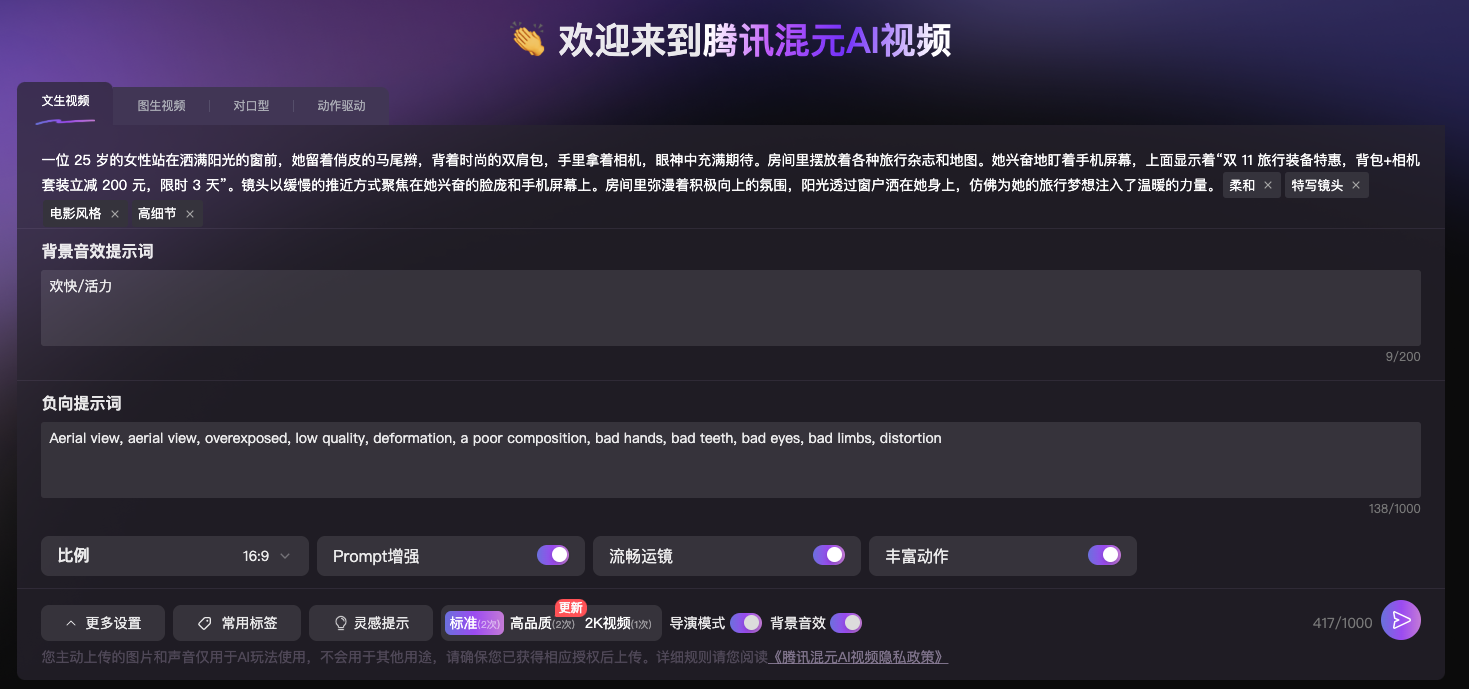Select 2K视频 quality mode

pos(618,623)
